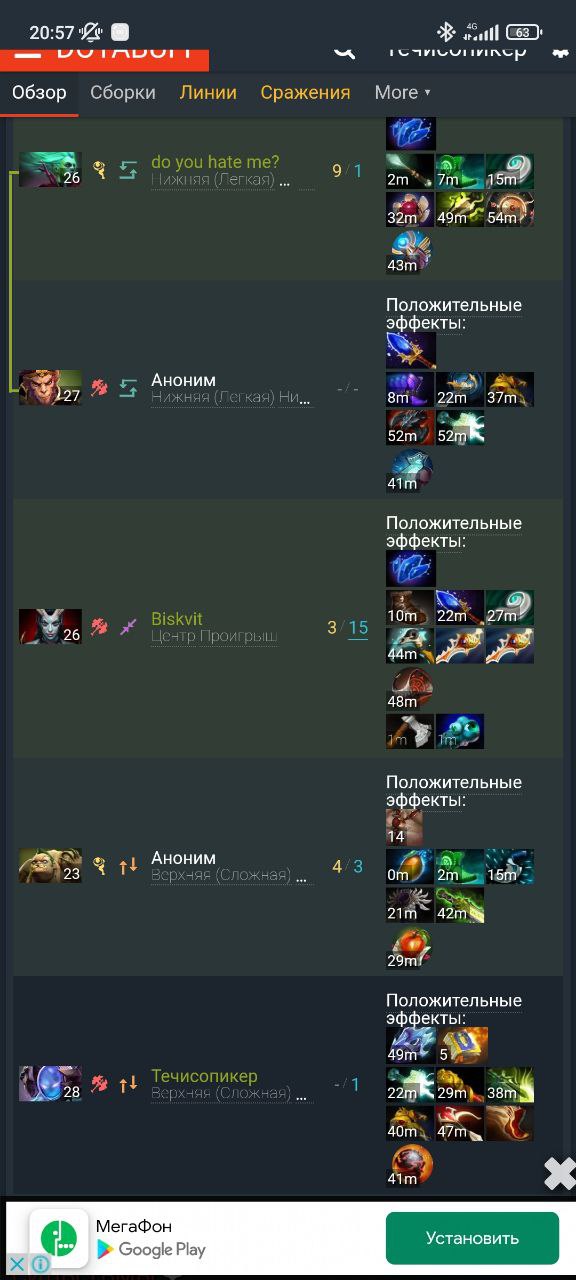Click Biskvit's hero portrait, level 26
Viewport: 576px width, 1280px height.
[50, 627]
